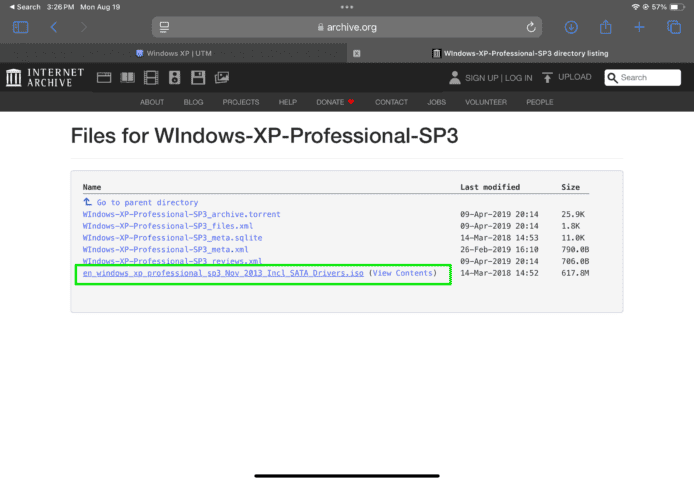Download the SATA Drivers .iso file

click(223, 273)
